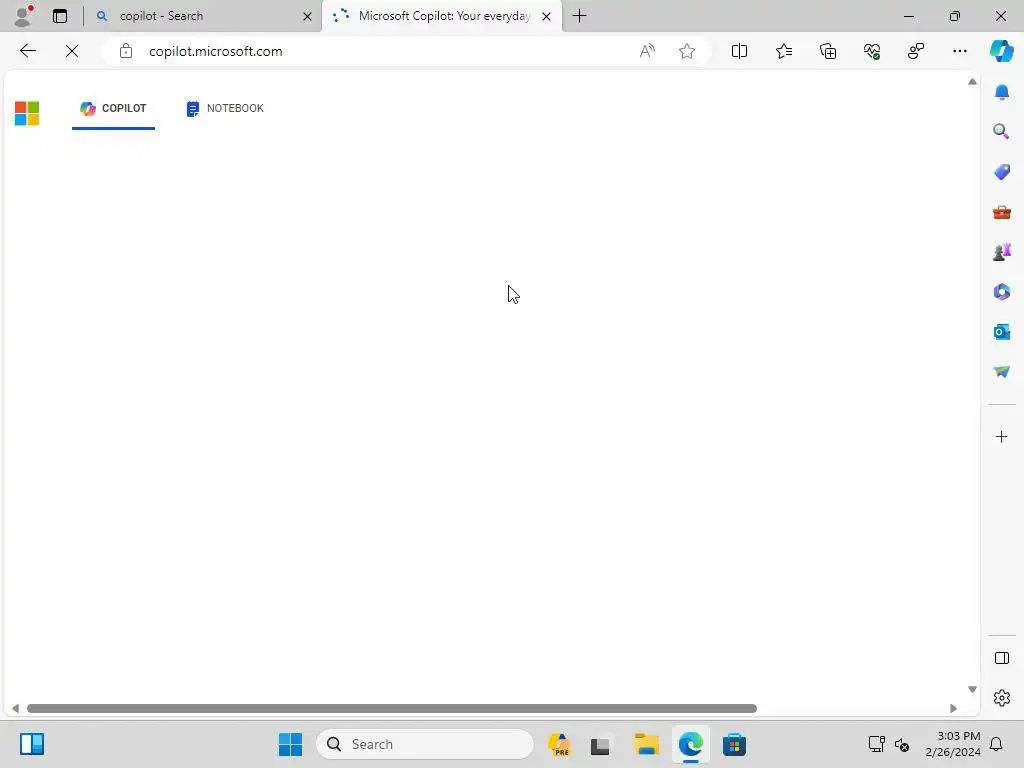The image size is (1024, 768).
Task: Open a new browser tab
Action: 579,16
